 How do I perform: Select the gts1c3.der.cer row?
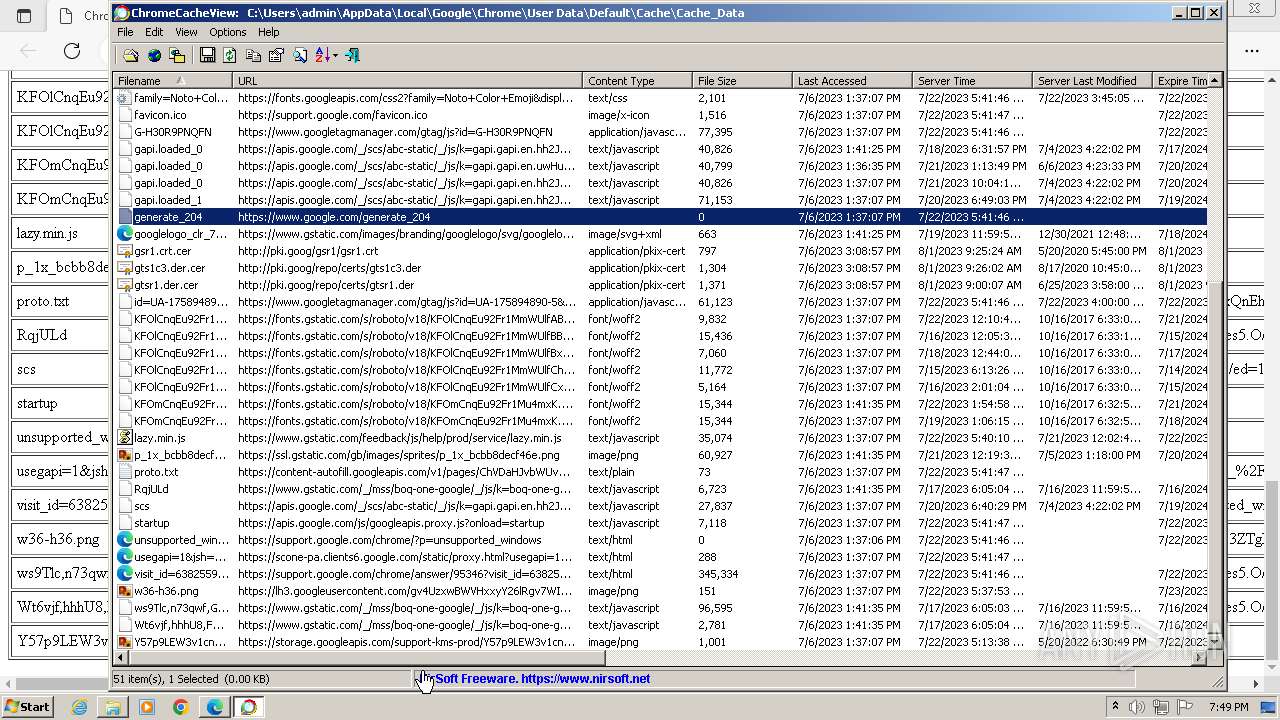pyautogui.click(x=660, y=268)
